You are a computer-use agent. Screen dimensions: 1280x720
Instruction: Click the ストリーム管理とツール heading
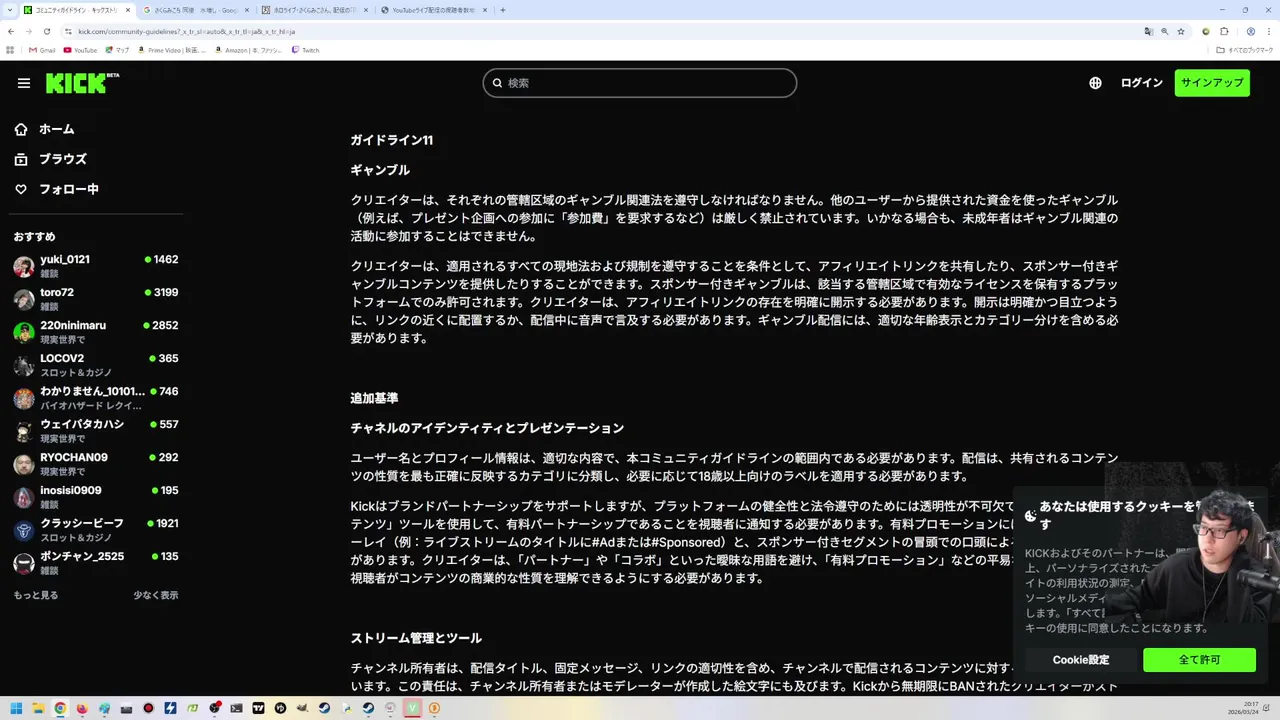tap(416, 638)
